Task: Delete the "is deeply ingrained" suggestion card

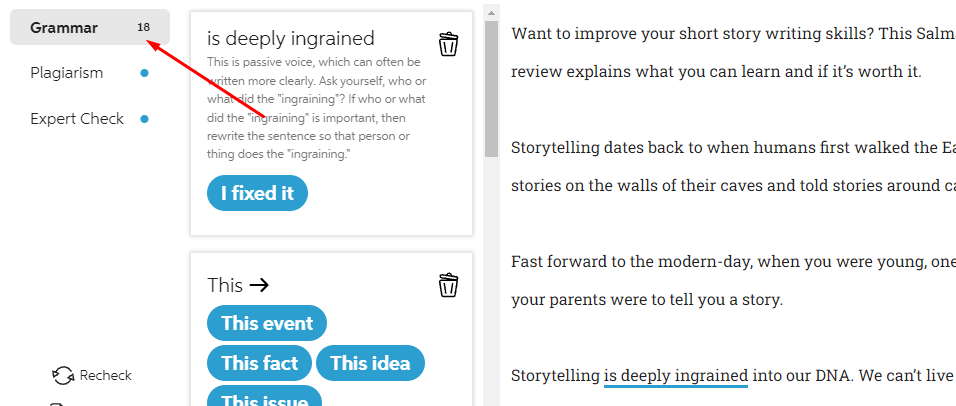Action: [449, 44]
